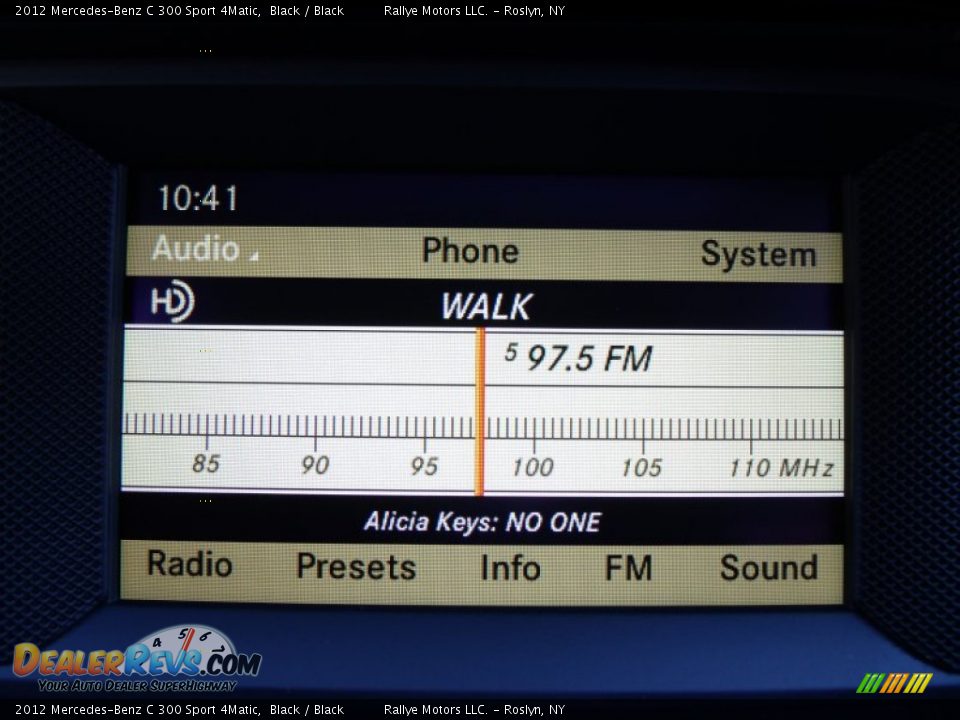960x720 pixels.
Task: Select the 97.5 FM frequency readout
Action: point(580,358)
